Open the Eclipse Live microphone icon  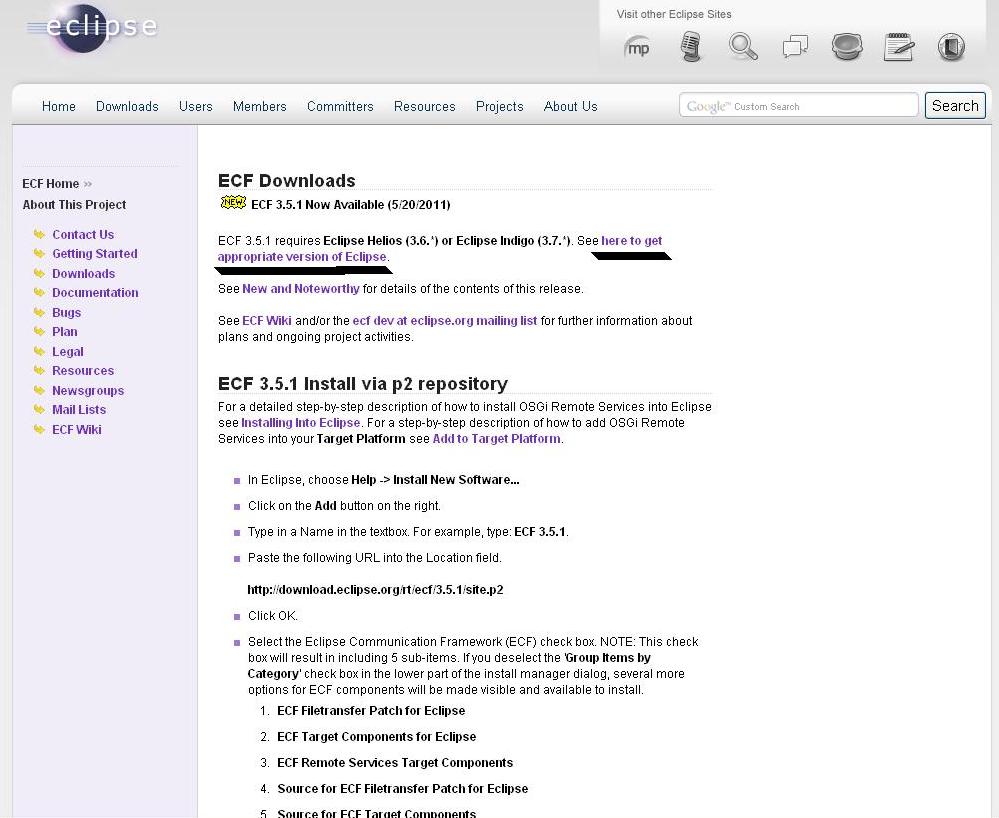[691, 47]
